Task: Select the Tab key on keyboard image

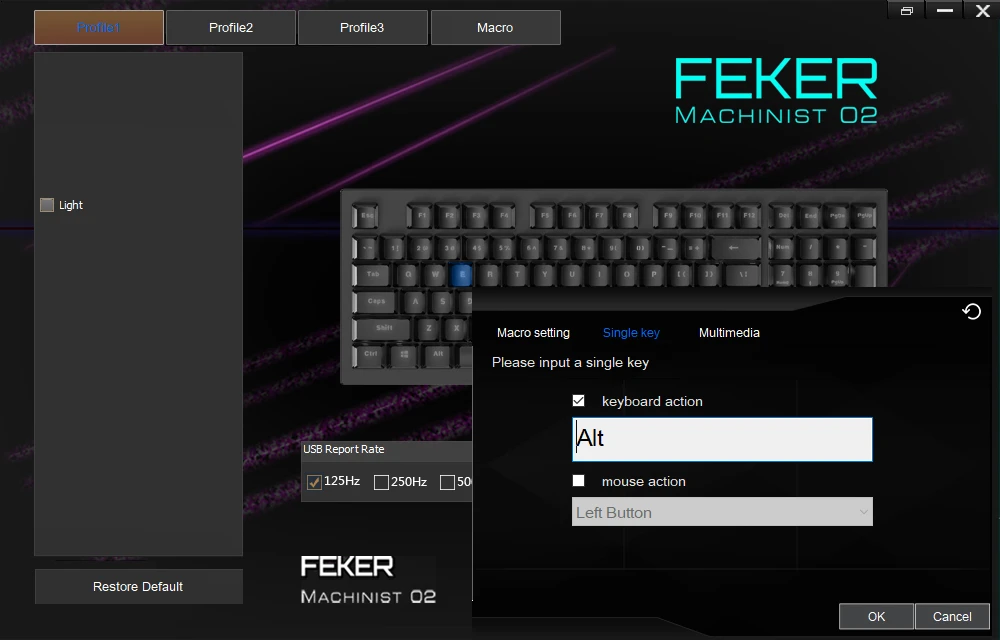Action: click(x=374, y=275)
